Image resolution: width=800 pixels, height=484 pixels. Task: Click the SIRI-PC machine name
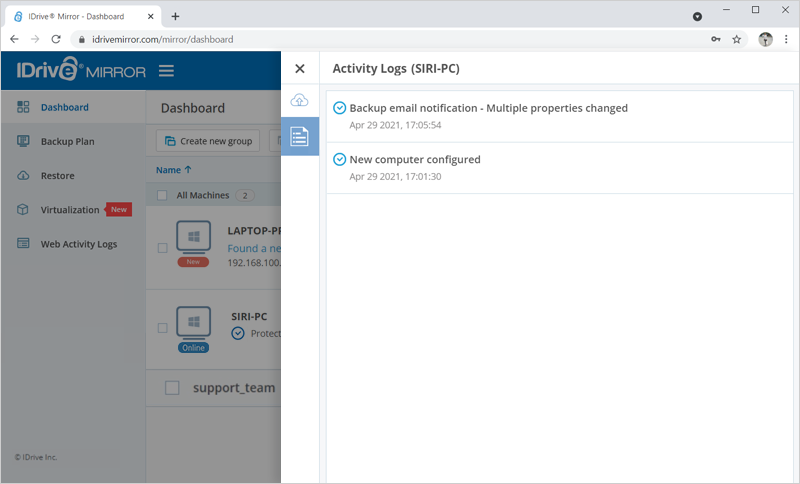click(x=249, y=317)
